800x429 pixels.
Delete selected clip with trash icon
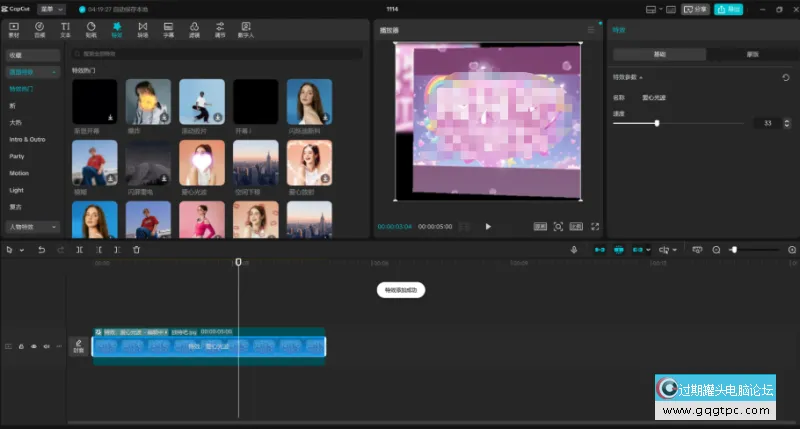pyautogui.click(x=136, y=249)
